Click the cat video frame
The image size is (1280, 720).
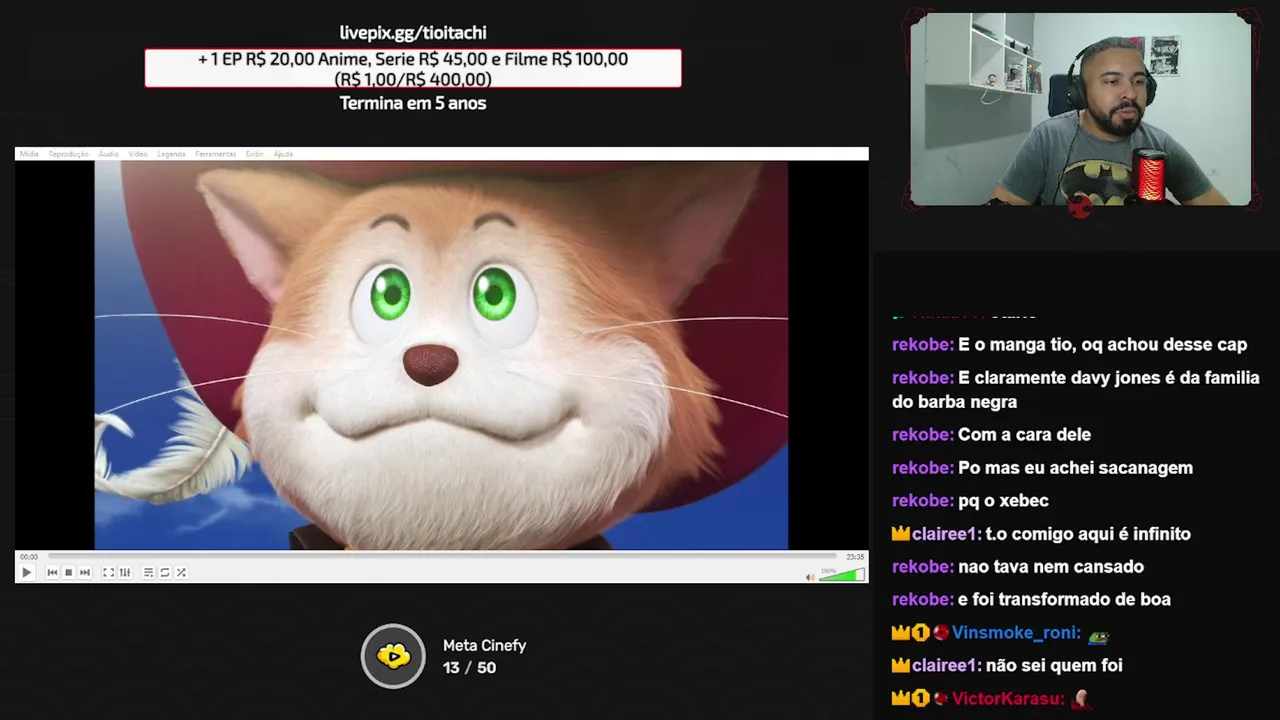click(x=441, y=355)
